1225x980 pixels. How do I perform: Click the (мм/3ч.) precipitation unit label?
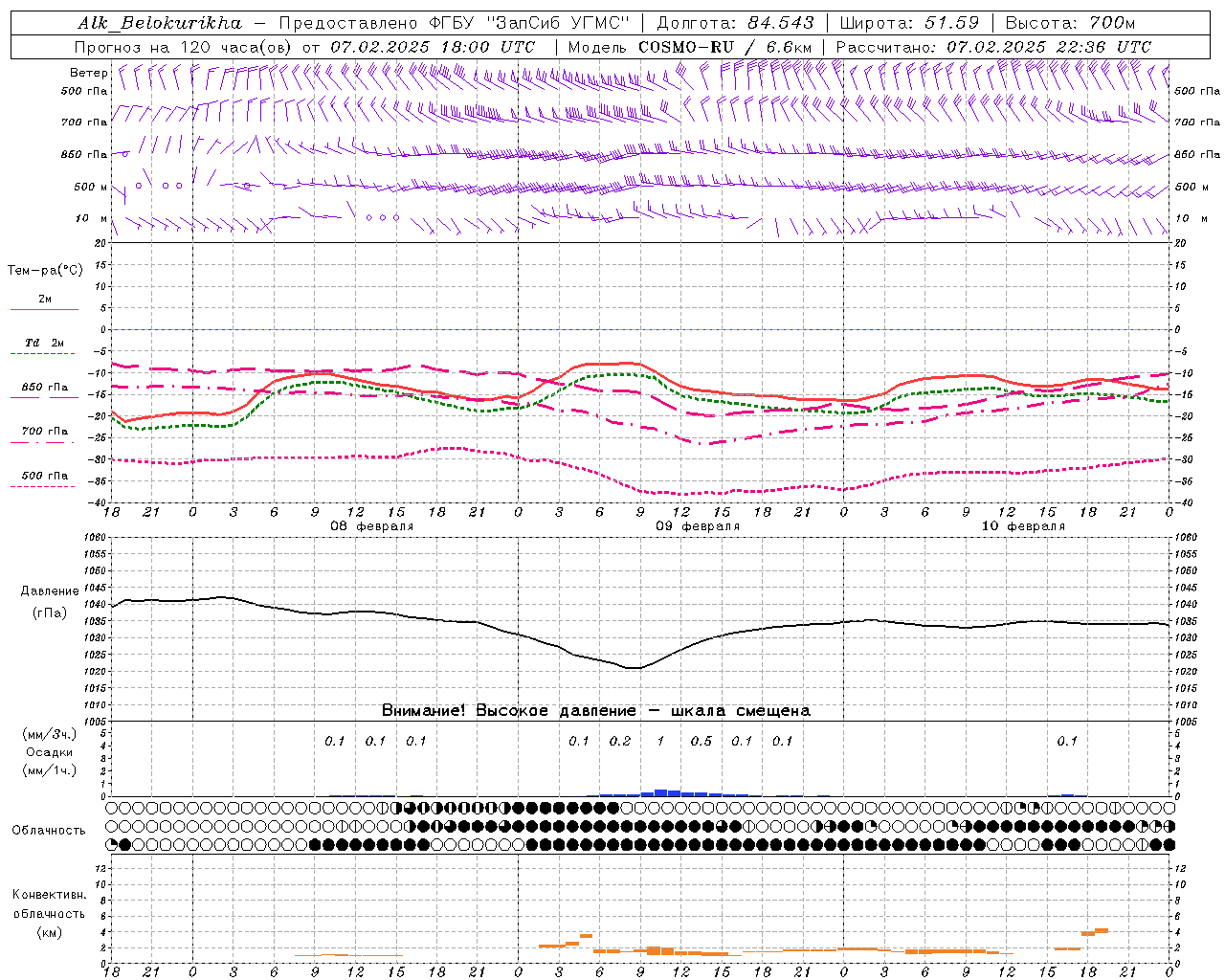coord(49,734)
